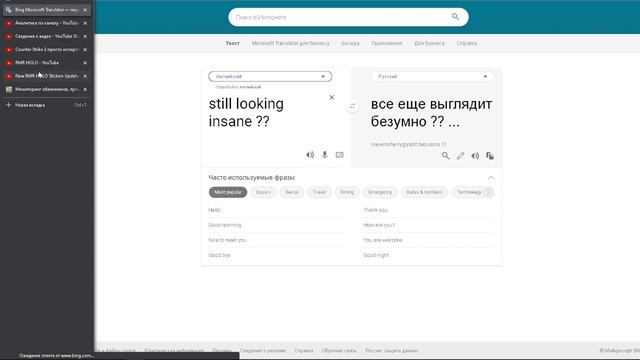Swap source and target languages
This screenshot has height=360, width=640.
[x=352, y=106]
